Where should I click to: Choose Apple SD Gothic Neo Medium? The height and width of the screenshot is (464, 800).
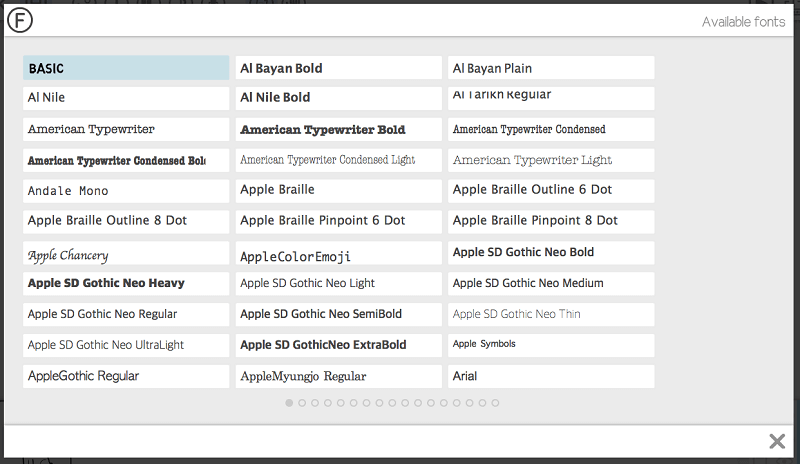(551, 283)
